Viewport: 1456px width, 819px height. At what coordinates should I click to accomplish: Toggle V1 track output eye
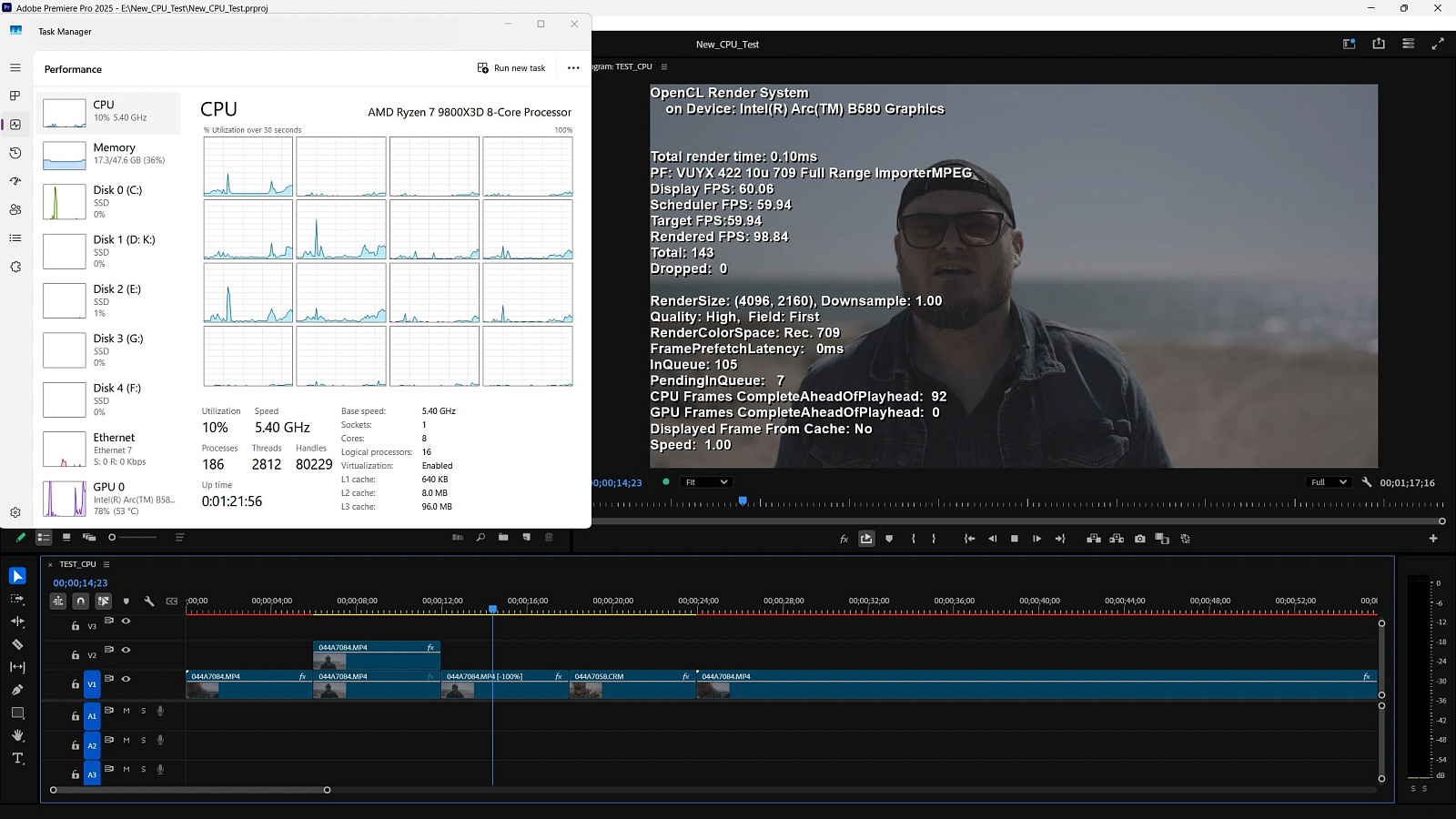click(126, 679)
